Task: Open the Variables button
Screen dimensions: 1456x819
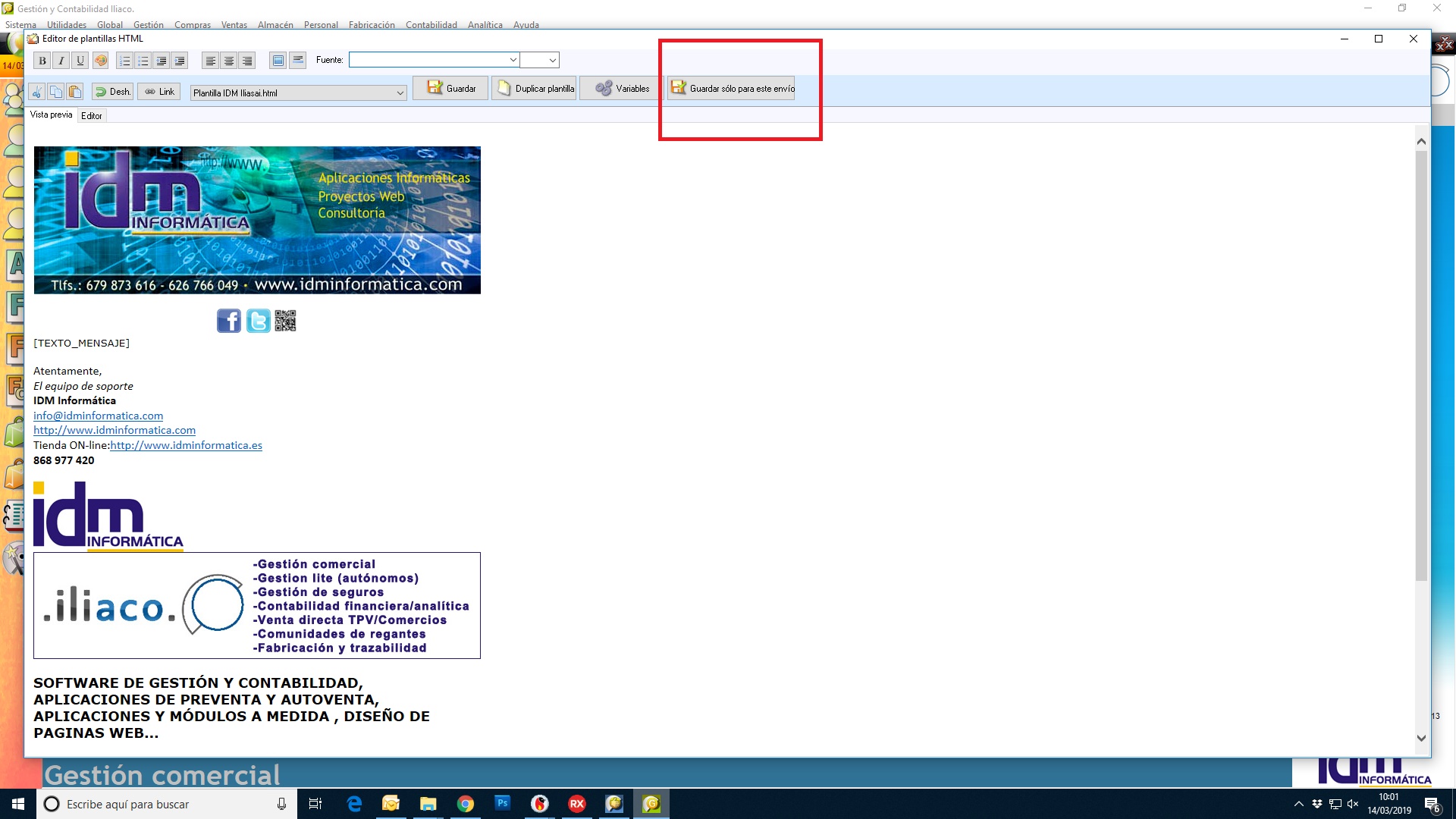Action: click(x=623, y=89)
